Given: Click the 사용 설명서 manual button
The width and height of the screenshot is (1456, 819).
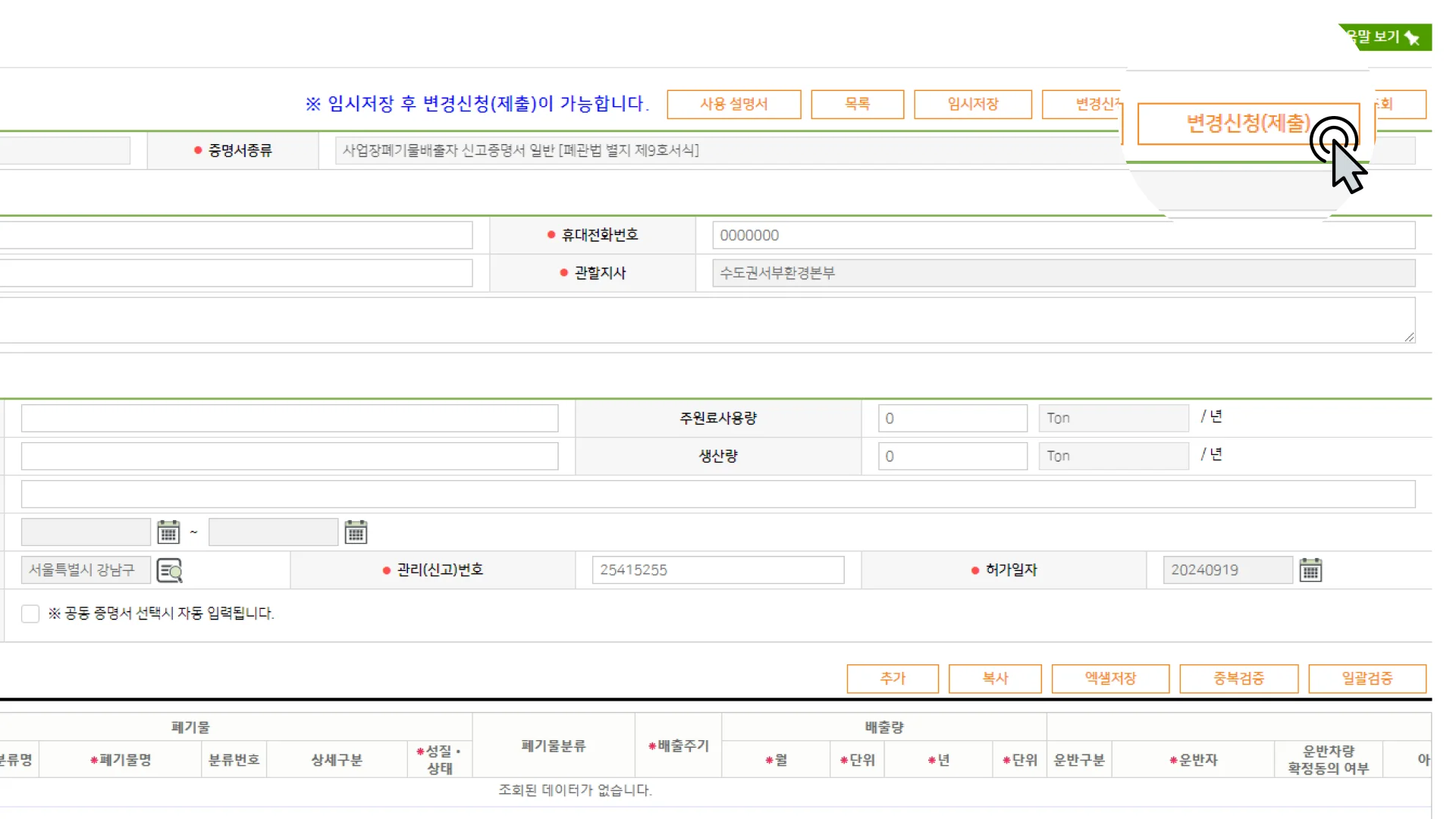Looking at the screenshot, I should click(x=733, y=104).
